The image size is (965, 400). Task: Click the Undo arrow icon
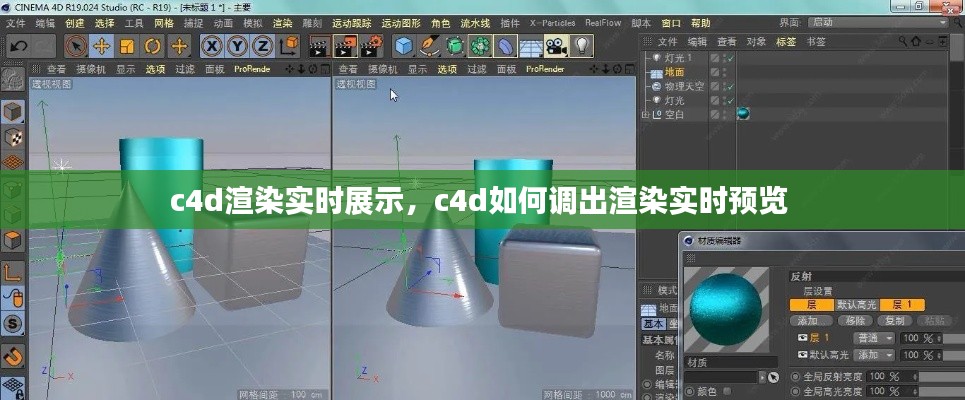click(x=18, y=46)
